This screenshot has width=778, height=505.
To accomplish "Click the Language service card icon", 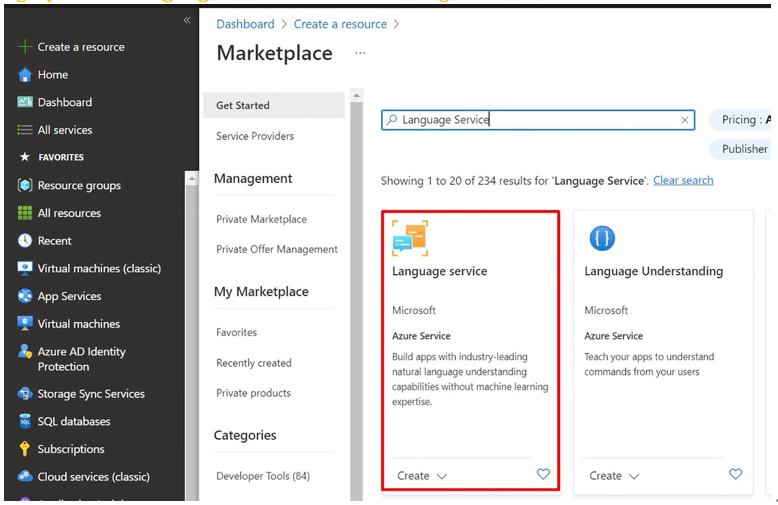I will pyautogui.click(x=410, y=238).
